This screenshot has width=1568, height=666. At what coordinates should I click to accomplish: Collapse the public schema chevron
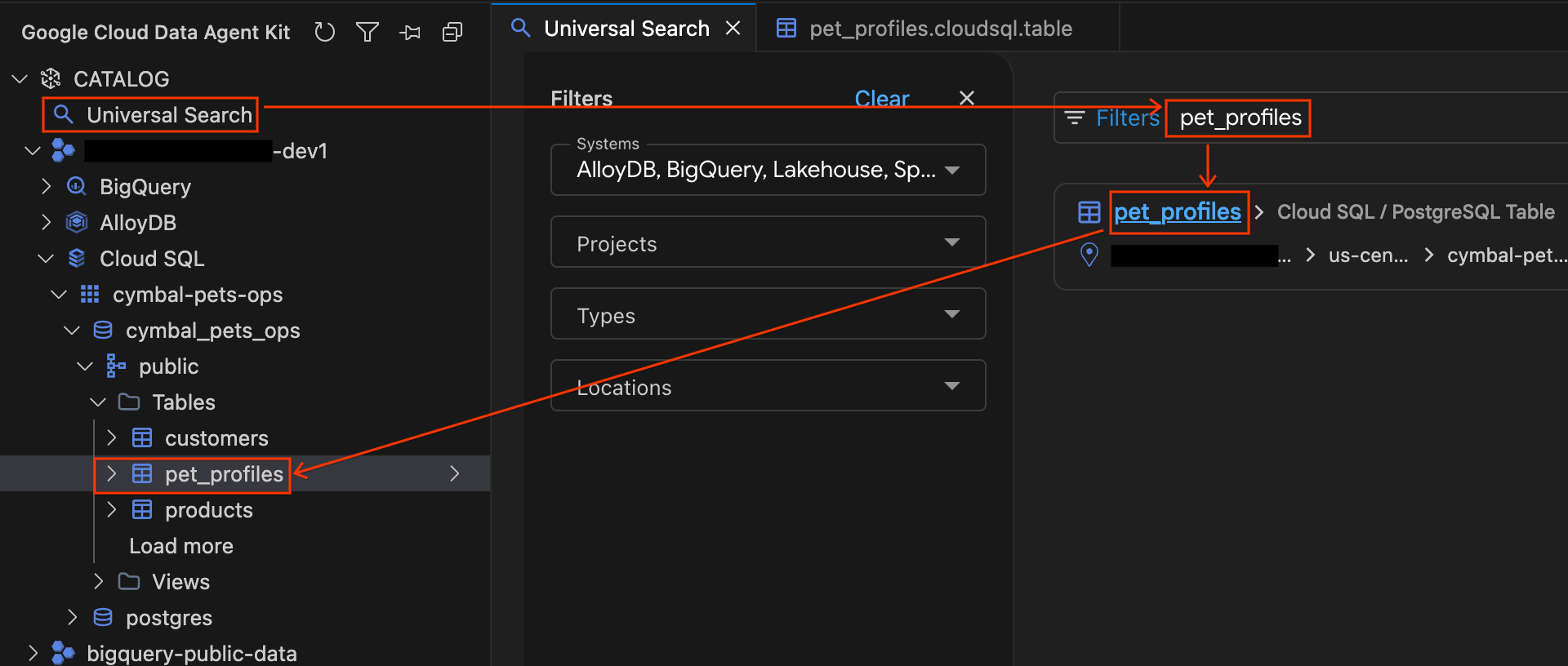click(85, 366)
